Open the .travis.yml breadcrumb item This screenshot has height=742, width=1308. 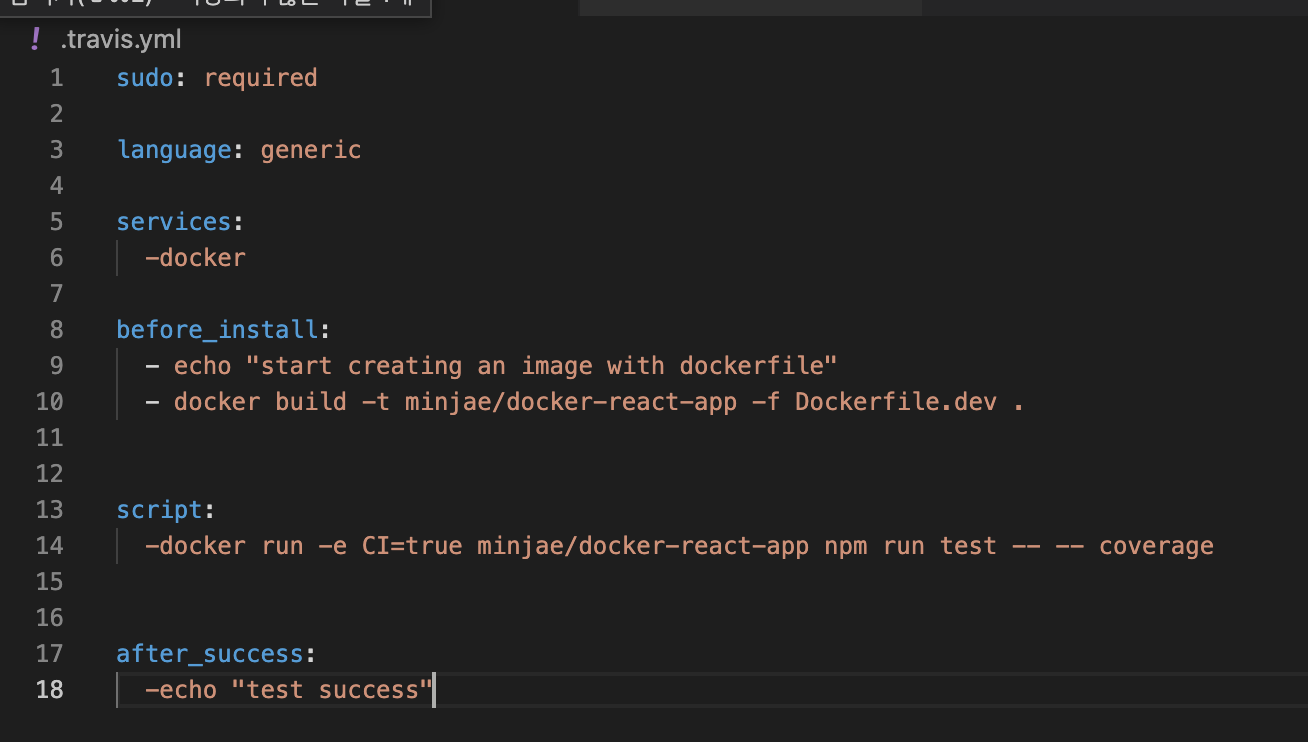tap(120, 41)
